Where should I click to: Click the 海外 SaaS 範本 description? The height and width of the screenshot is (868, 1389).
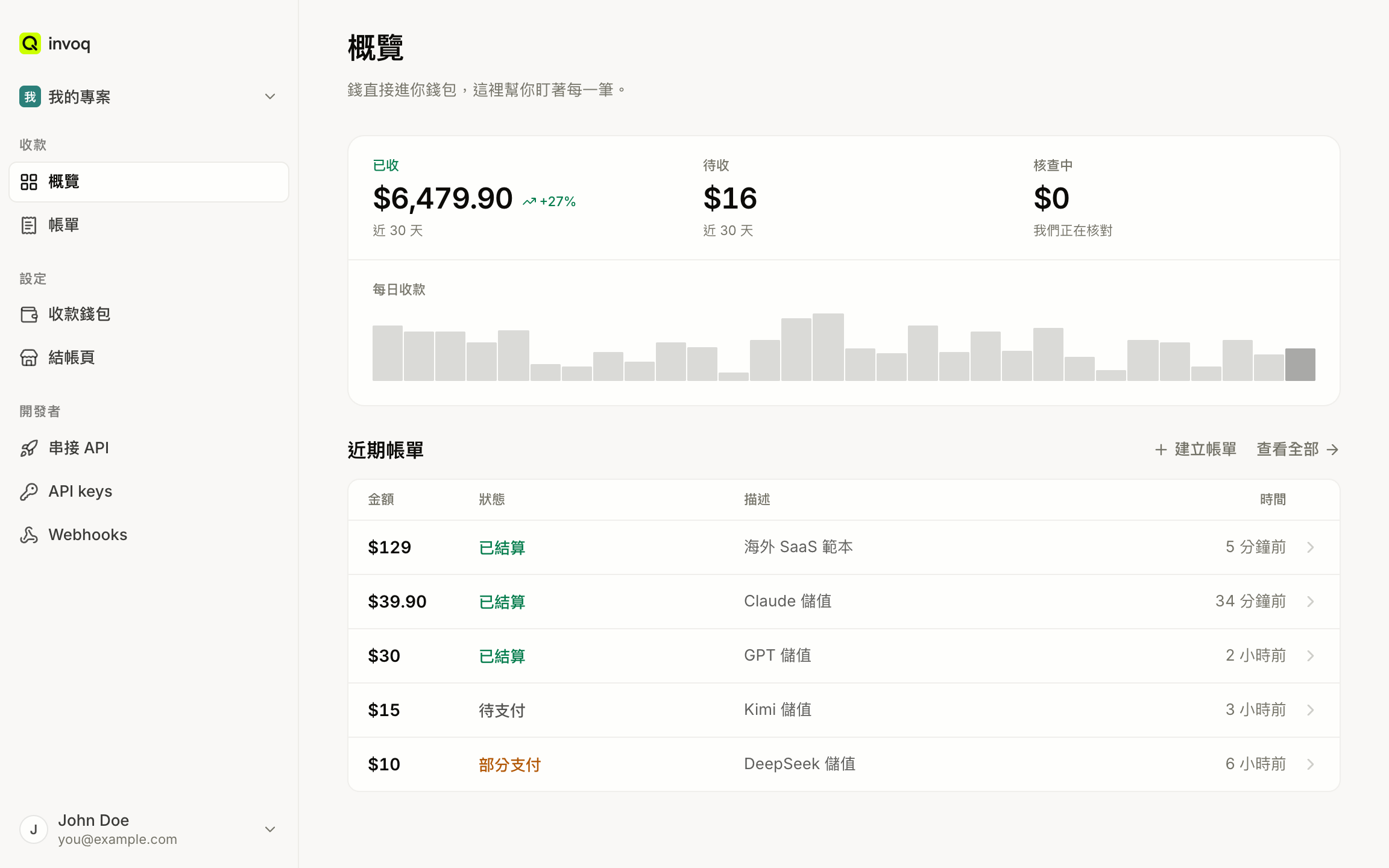[799, 547]
